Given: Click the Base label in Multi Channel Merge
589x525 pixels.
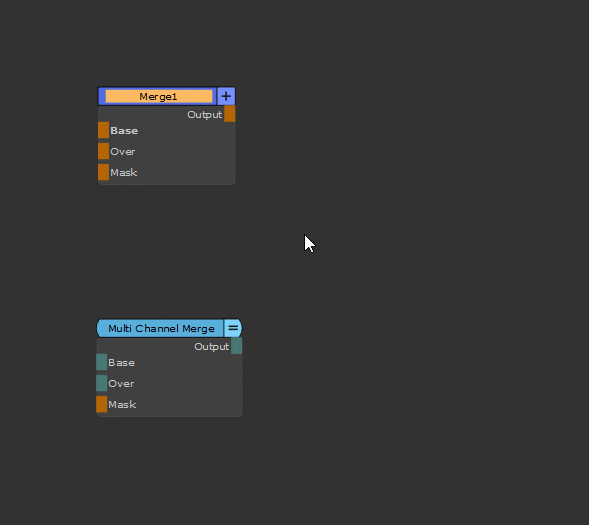Looking at the screenshot, I should (121, 363).
